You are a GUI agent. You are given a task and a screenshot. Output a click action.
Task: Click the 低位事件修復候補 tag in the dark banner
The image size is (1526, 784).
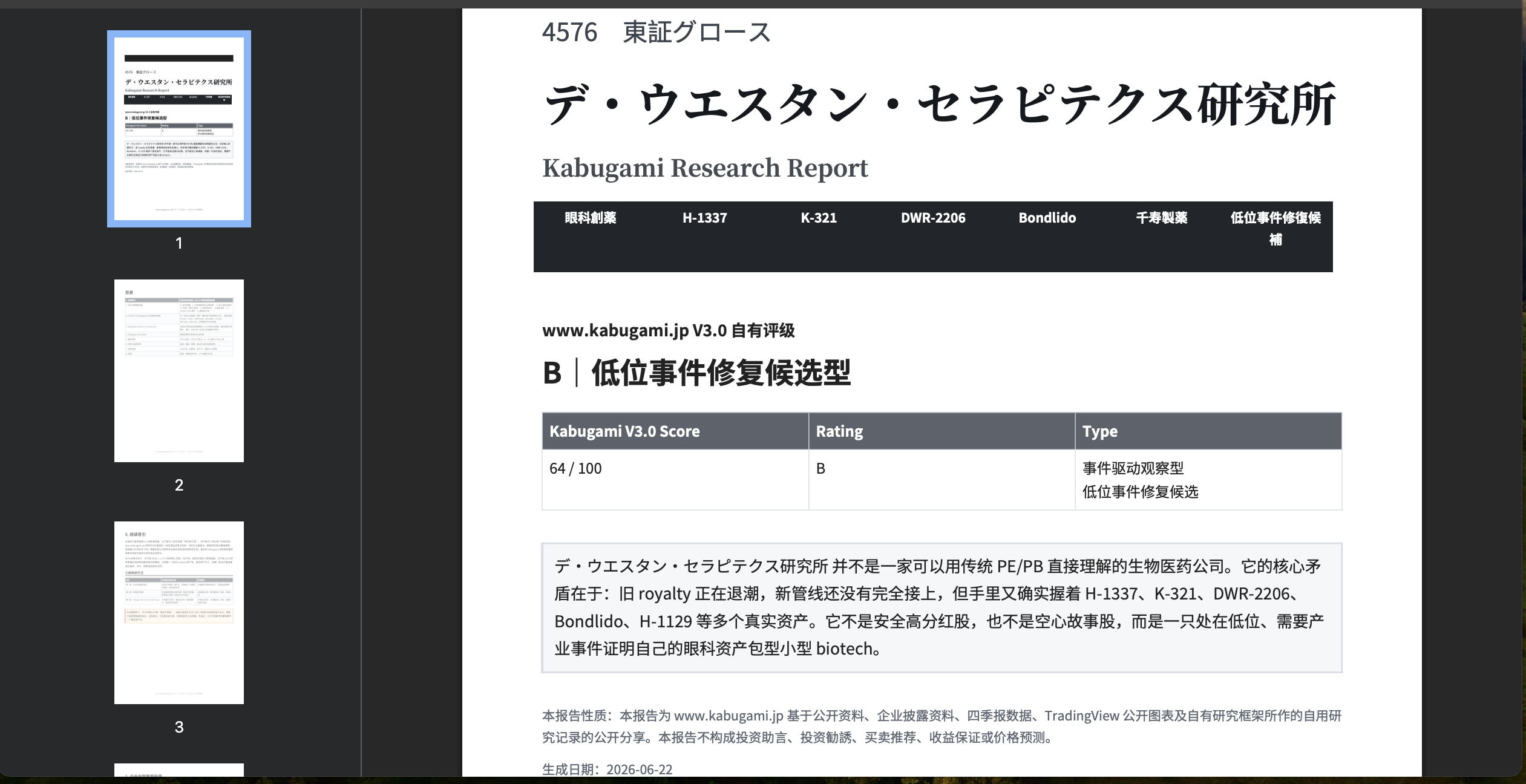[1275, 229]
